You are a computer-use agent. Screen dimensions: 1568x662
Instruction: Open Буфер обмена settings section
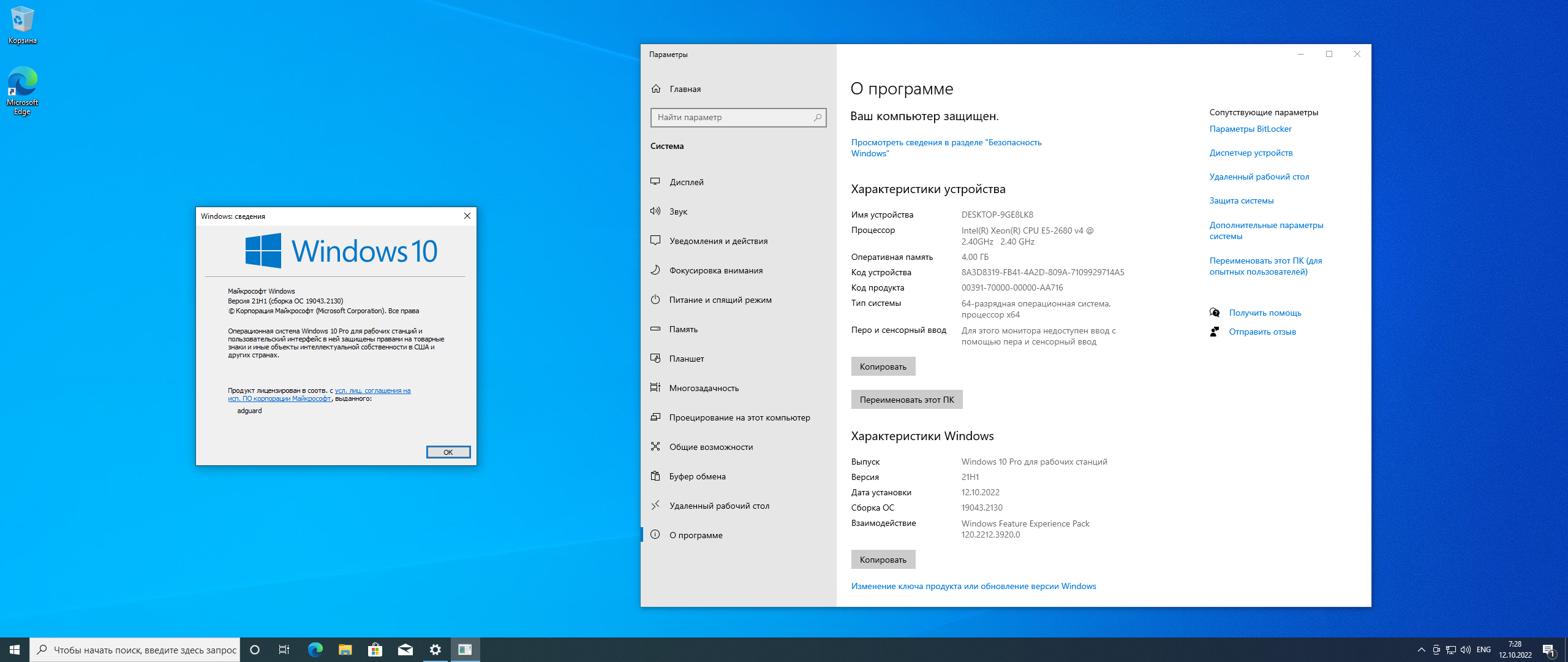pyautogui.click(x=738, y=476)
